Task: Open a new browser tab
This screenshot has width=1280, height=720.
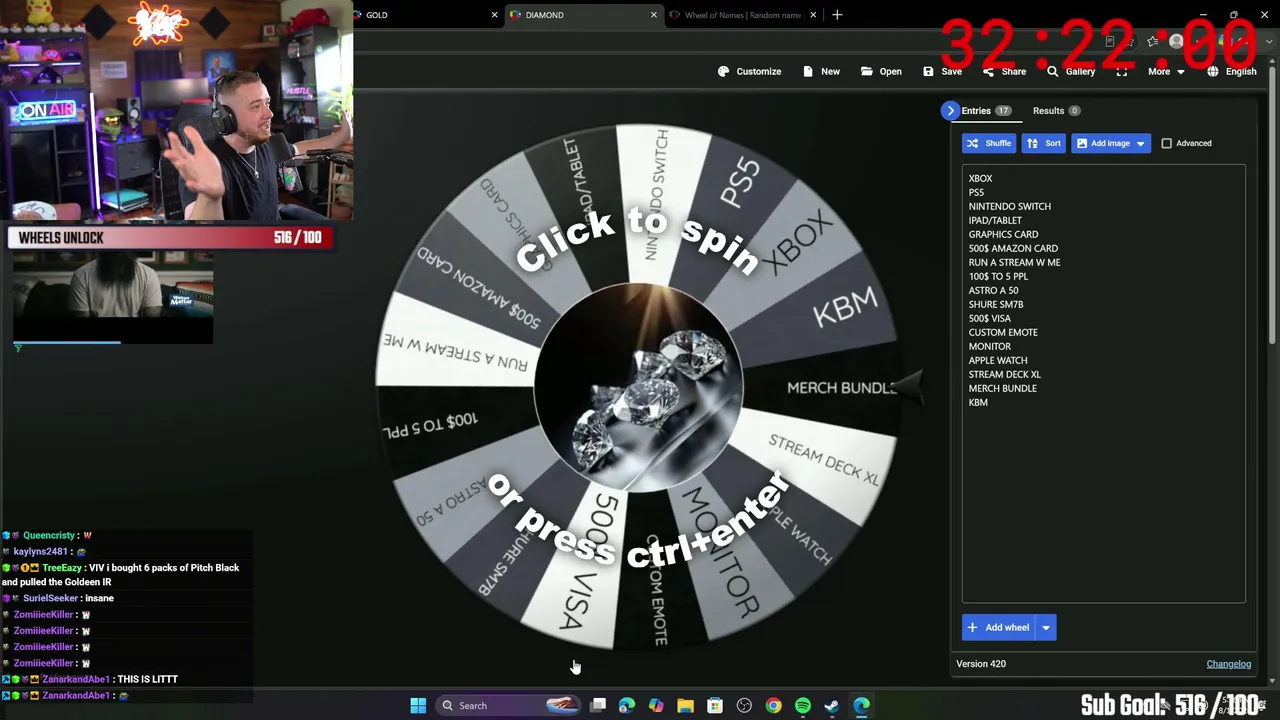Action: (837, 15)
